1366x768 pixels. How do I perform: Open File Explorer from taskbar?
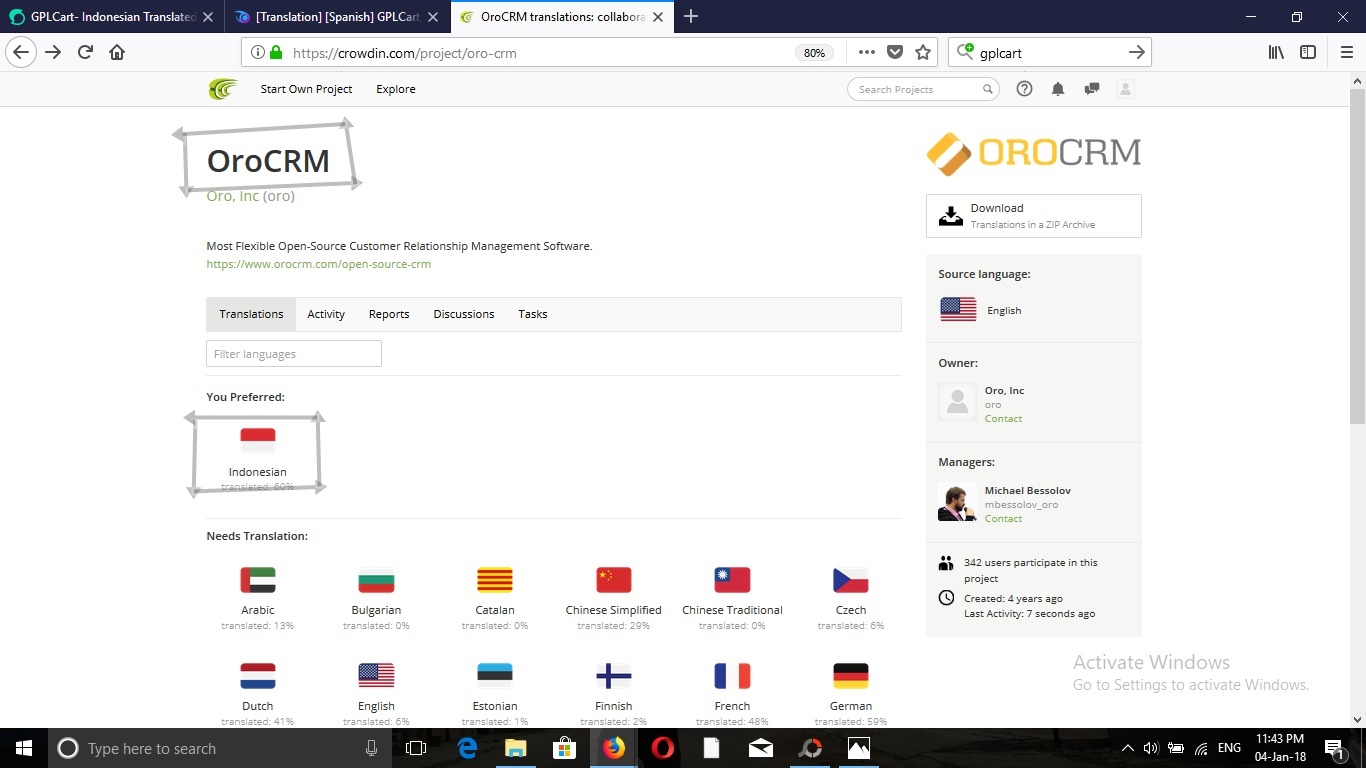[516, 748]
